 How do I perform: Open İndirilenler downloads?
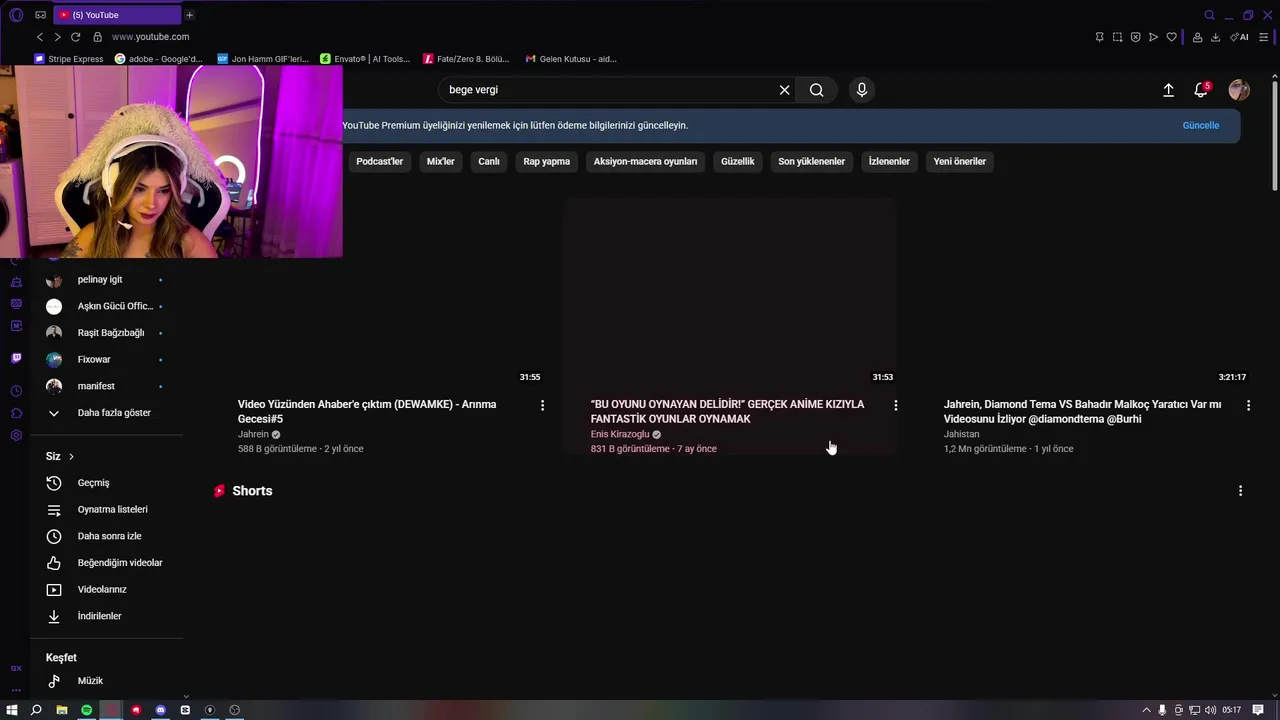(x=107, y=616)
